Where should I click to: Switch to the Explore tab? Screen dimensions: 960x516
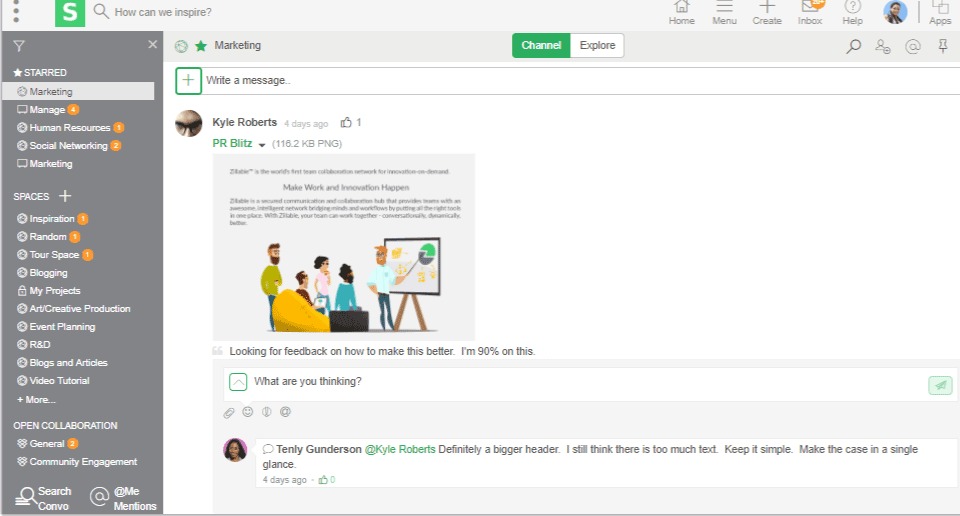(x=597, y=45)
